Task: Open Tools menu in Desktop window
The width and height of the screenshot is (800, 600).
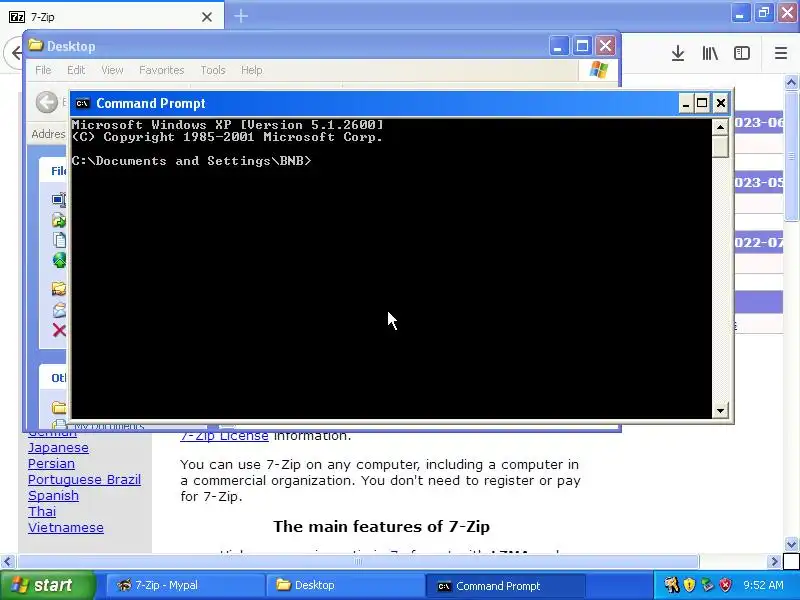Action: (x=213, y=70)
